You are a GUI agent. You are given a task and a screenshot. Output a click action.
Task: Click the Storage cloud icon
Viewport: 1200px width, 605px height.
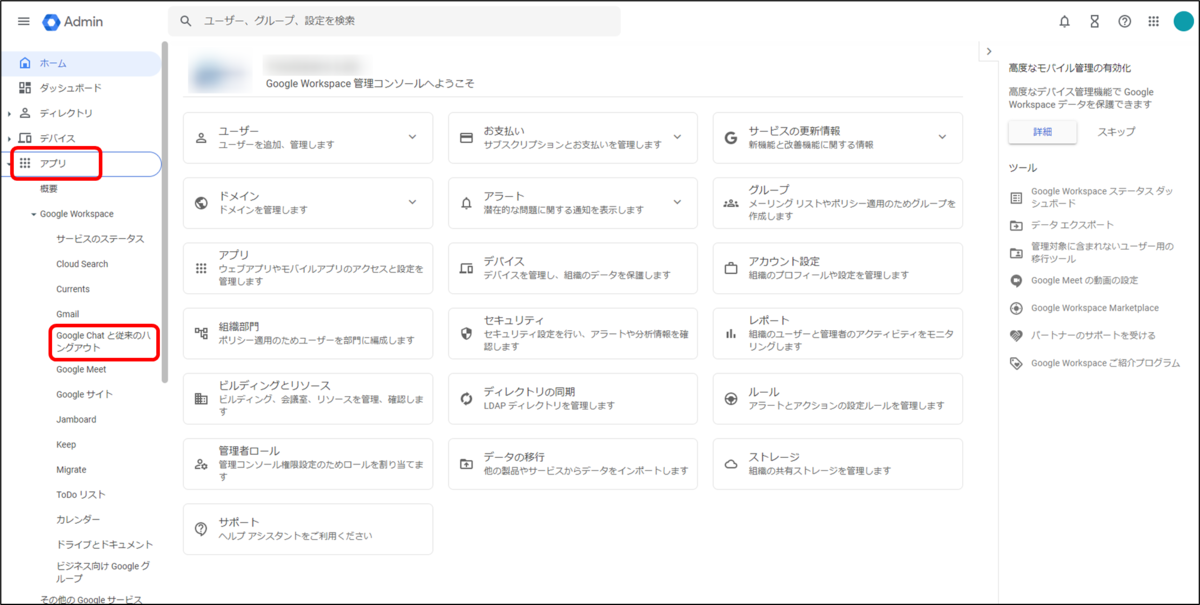(x=731, y=464)
